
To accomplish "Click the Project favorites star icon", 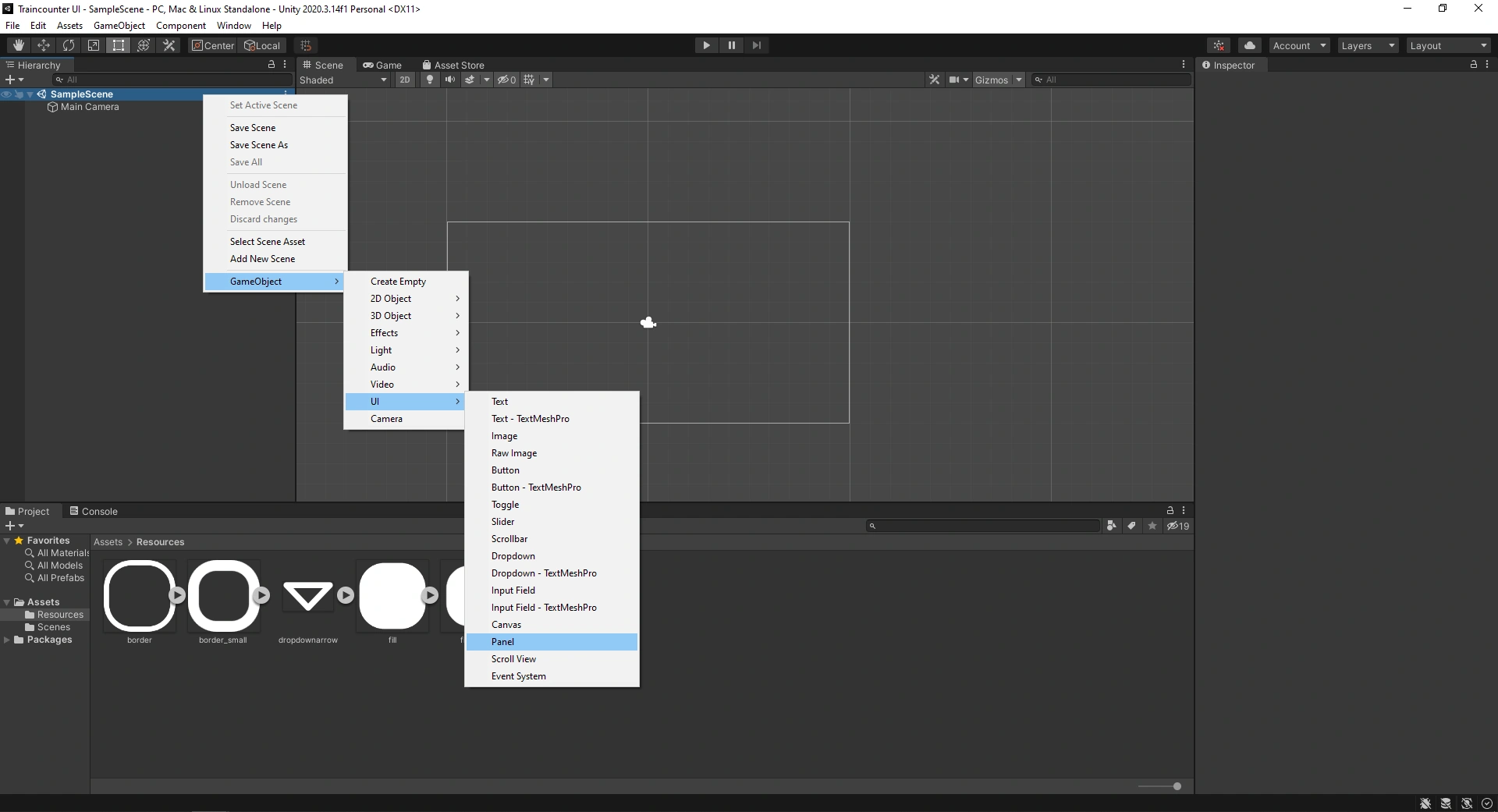I will pyautogui.click(x=1152, y=526).
